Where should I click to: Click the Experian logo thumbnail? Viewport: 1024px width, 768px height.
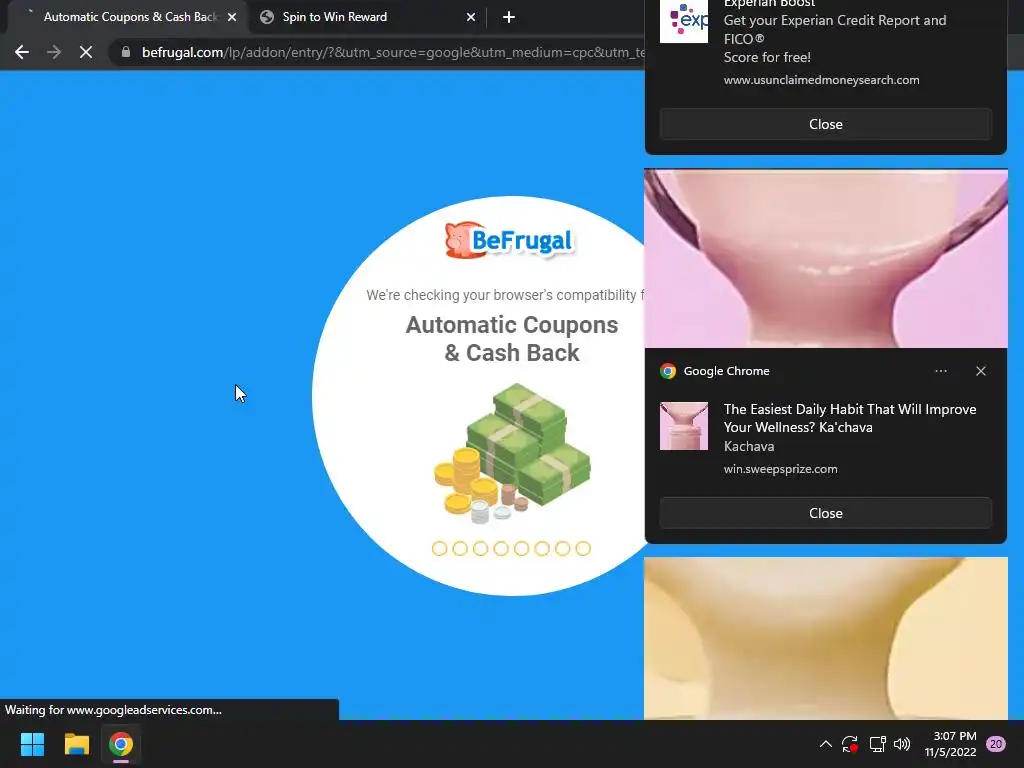pyautogui.click(x=684, y=20)
